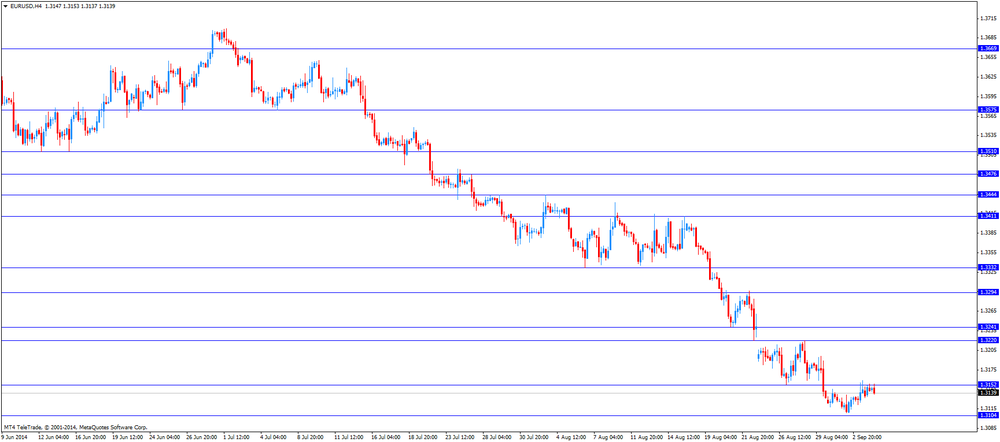Click the 1.3332 price level label
The height and width of the screenshot is (442, 1000).
(x=987, y=267)
